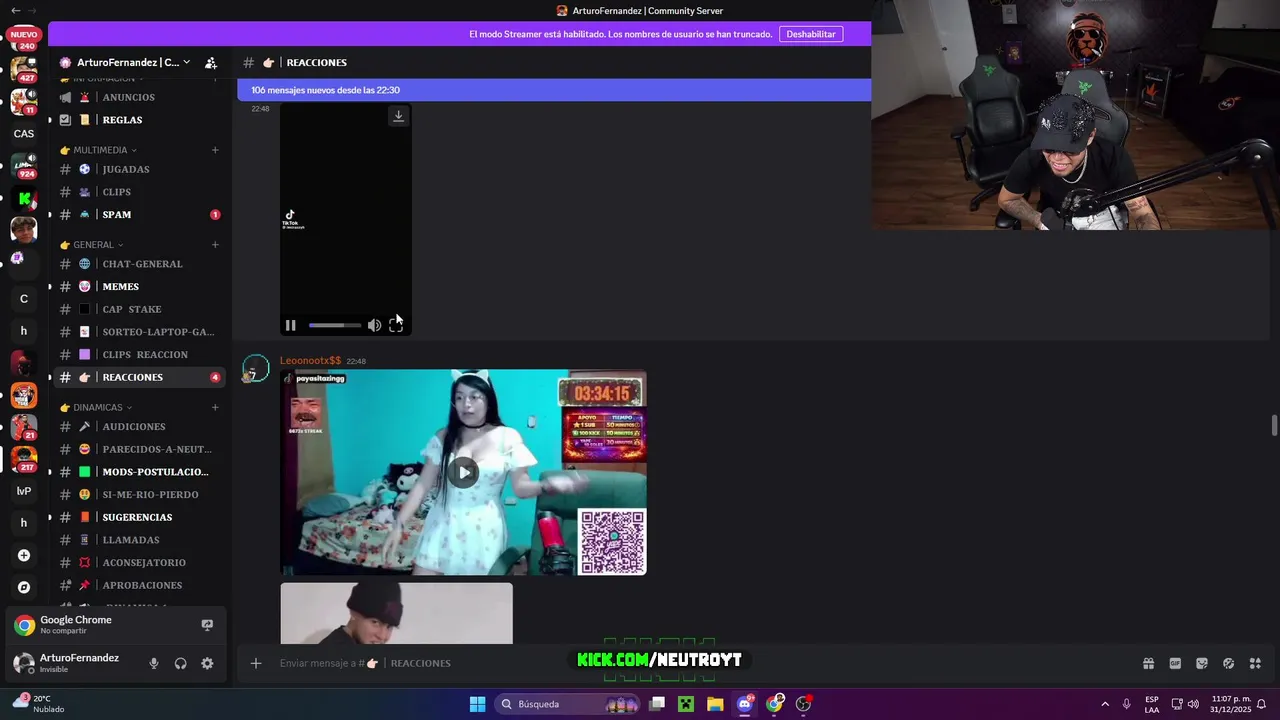Open the gift Nitro icon
The image size is (1280, 720).
coord(1148,663)
